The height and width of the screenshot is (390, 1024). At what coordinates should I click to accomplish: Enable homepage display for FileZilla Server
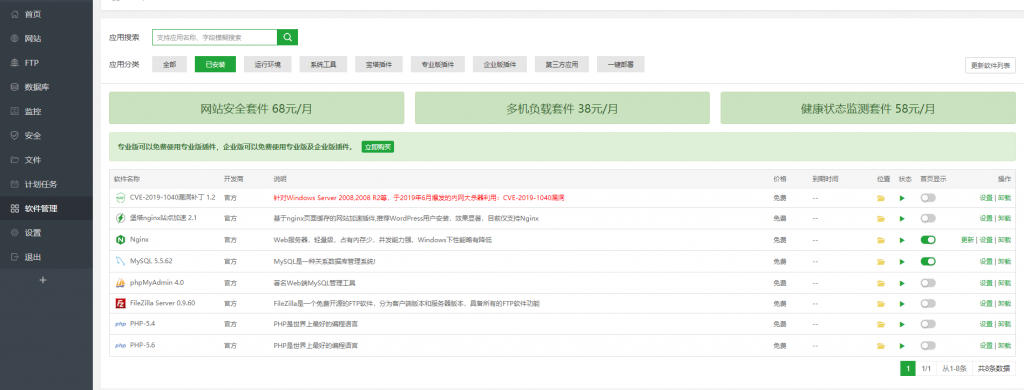tap(927, 304)
